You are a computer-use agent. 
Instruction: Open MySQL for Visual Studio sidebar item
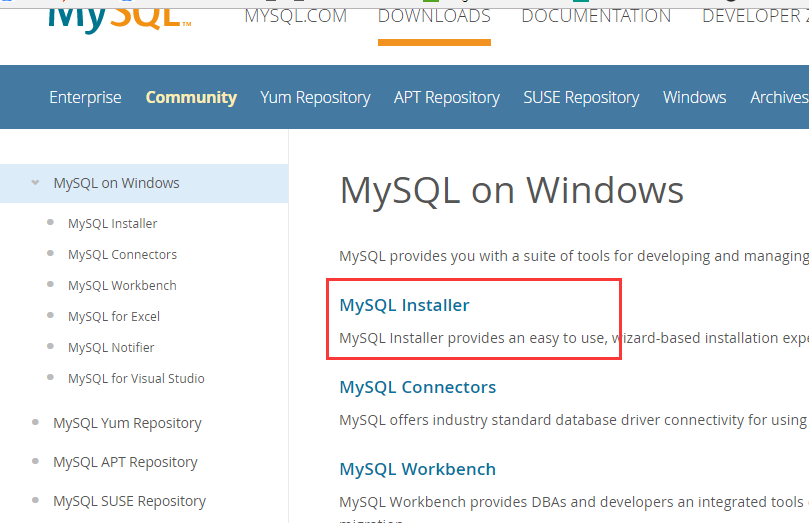coord(136,378)
